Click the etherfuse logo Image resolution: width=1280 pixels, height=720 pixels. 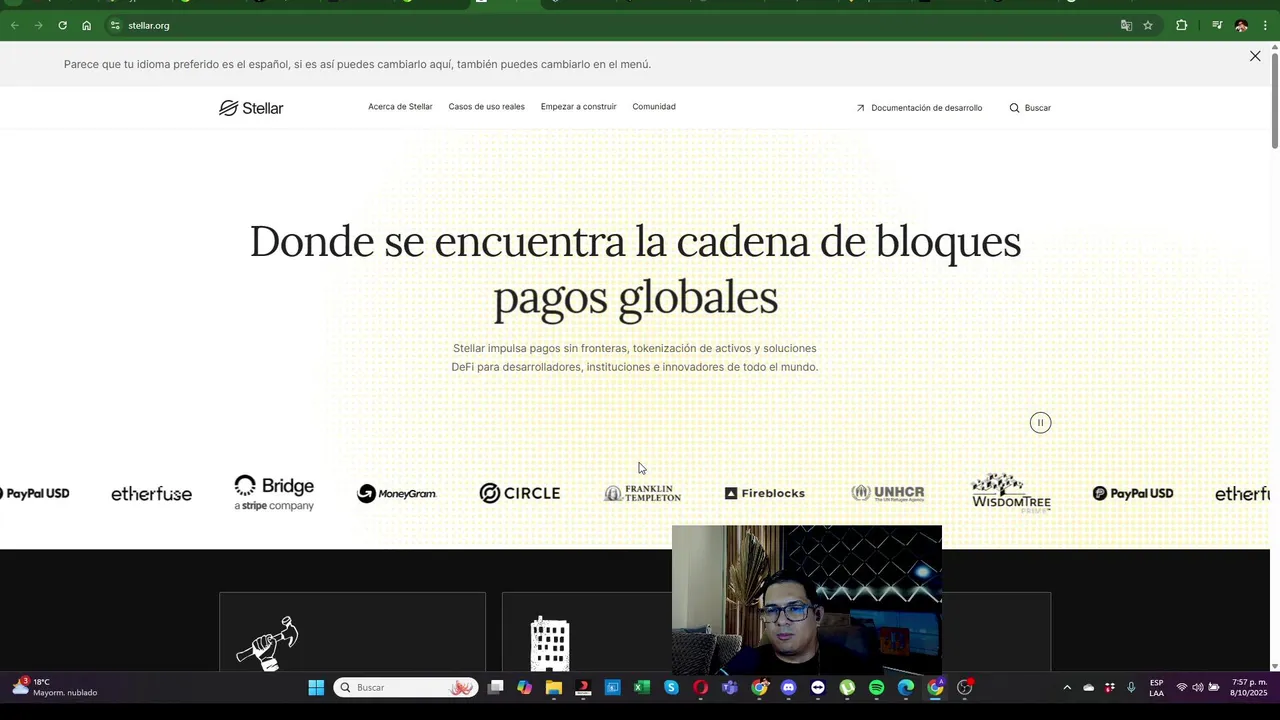click(x=151, y=494)
